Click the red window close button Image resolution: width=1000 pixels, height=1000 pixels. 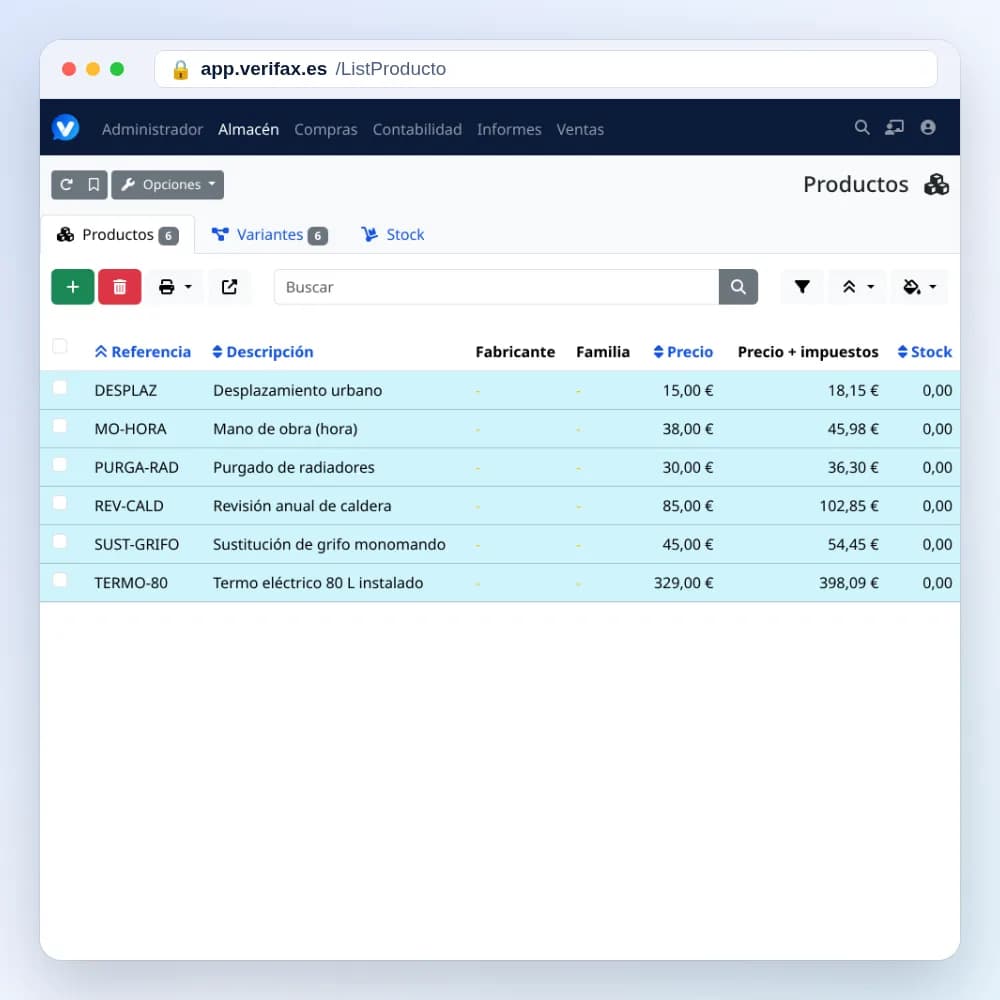[x=69, y=69]
